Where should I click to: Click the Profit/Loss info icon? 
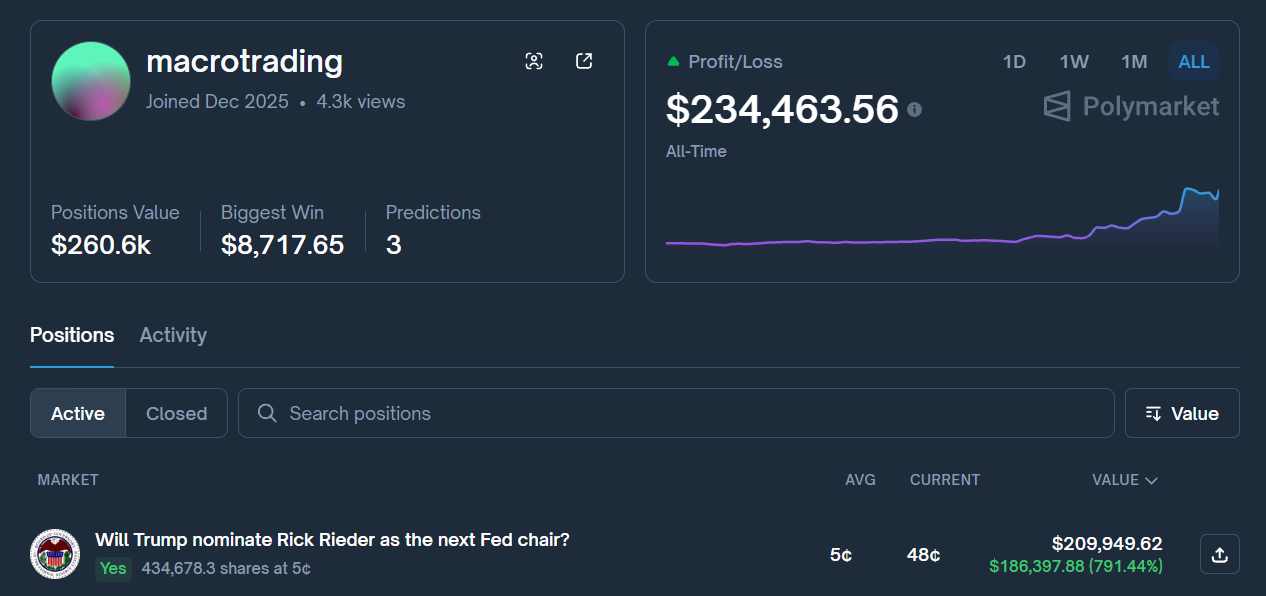point(914,110)
